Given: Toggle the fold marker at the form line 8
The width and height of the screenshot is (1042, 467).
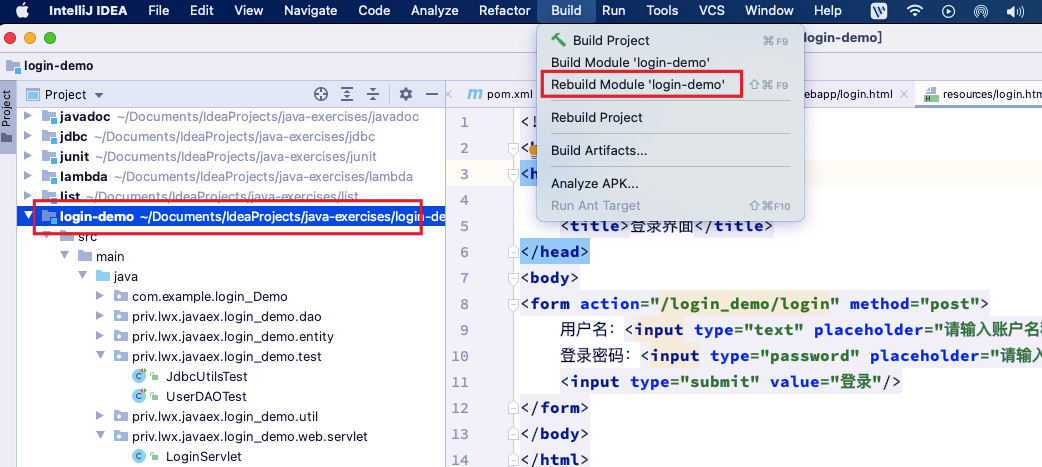Looking at the screenshot, I should pos(513,304).
